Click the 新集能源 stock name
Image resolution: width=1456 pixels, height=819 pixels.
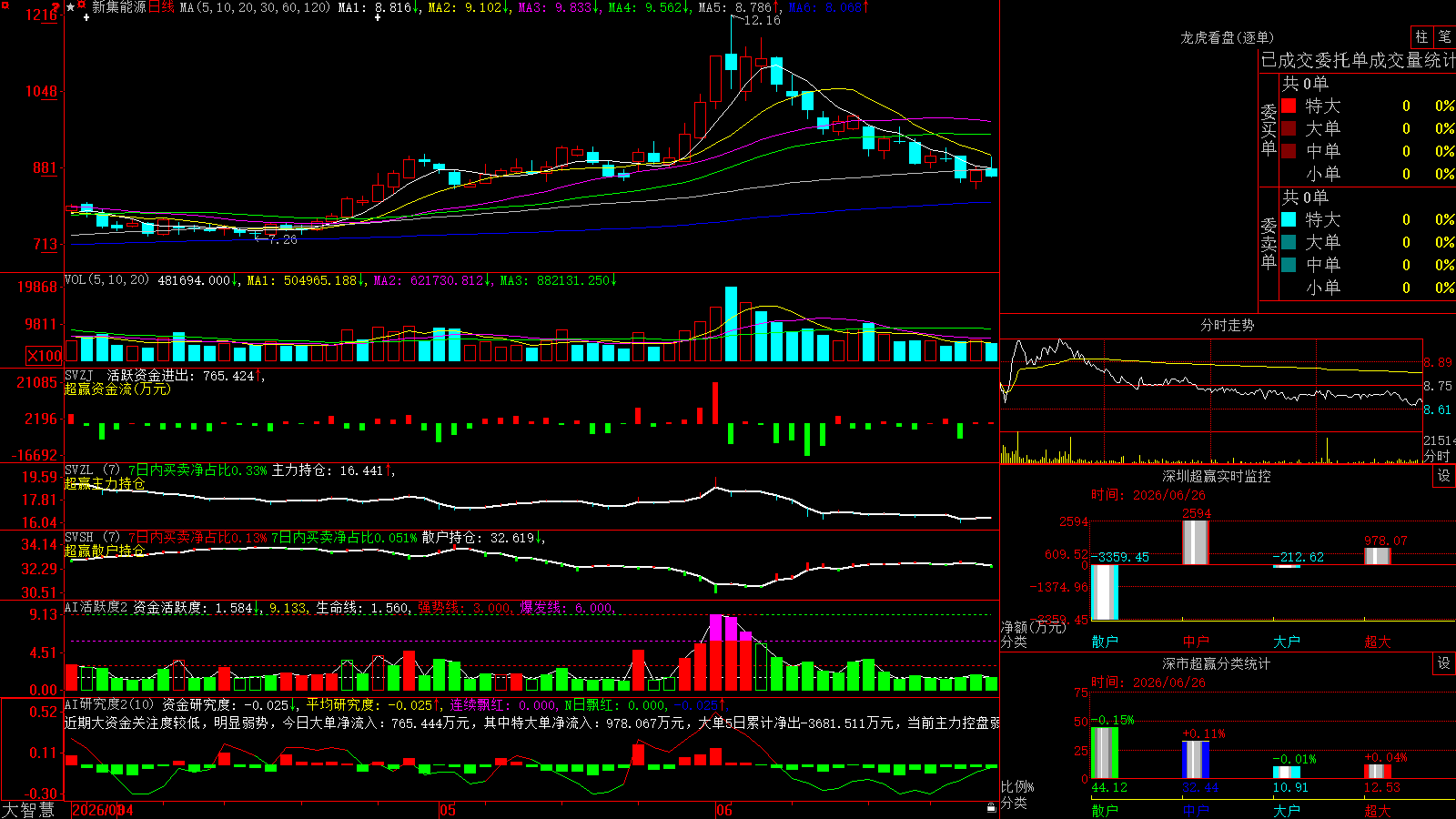[118, 7]
